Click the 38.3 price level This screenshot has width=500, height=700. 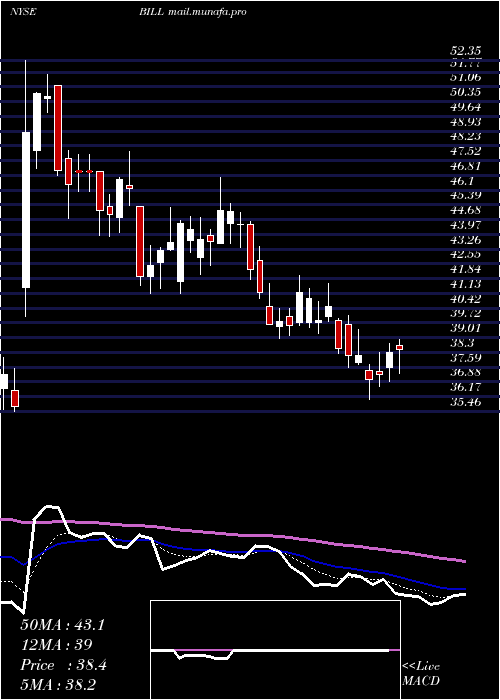coord(462,343)
